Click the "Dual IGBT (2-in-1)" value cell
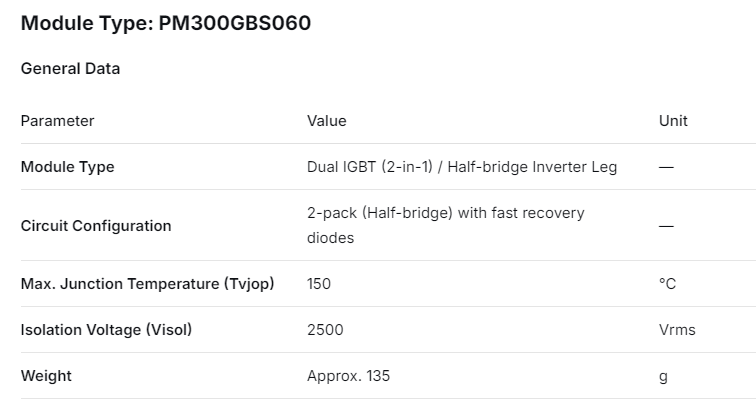The height and width of the screenshot is (411, 756). (x=461, y=167)
